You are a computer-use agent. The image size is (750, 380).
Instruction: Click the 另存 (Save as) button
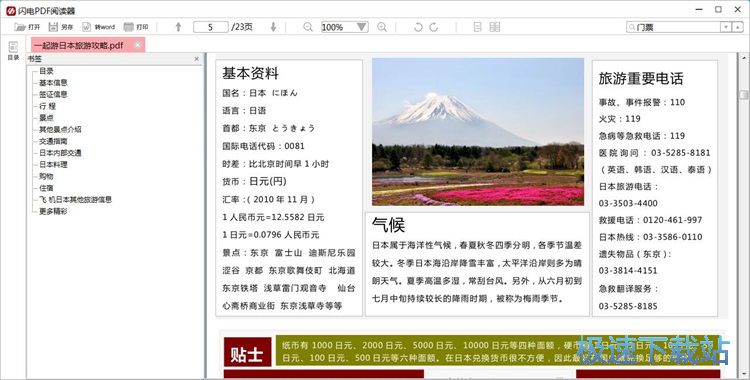click(61, 27)
